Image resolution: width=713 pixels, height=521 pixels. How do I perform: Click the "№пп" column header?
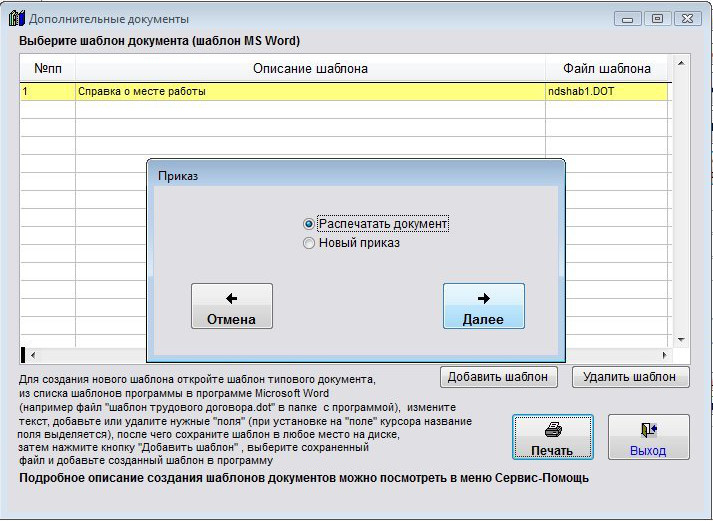[x=48, y=69]
